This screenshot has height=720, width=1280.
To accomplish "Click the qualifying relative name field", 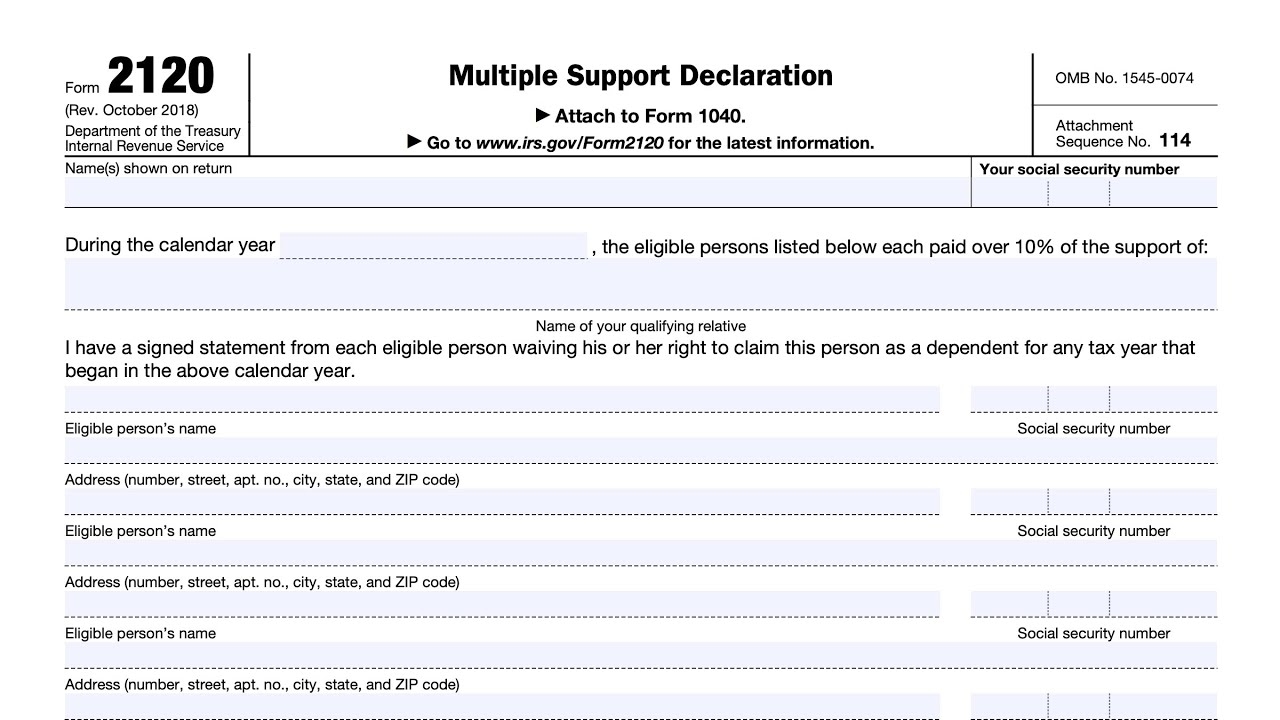I will tap(640, 284).
